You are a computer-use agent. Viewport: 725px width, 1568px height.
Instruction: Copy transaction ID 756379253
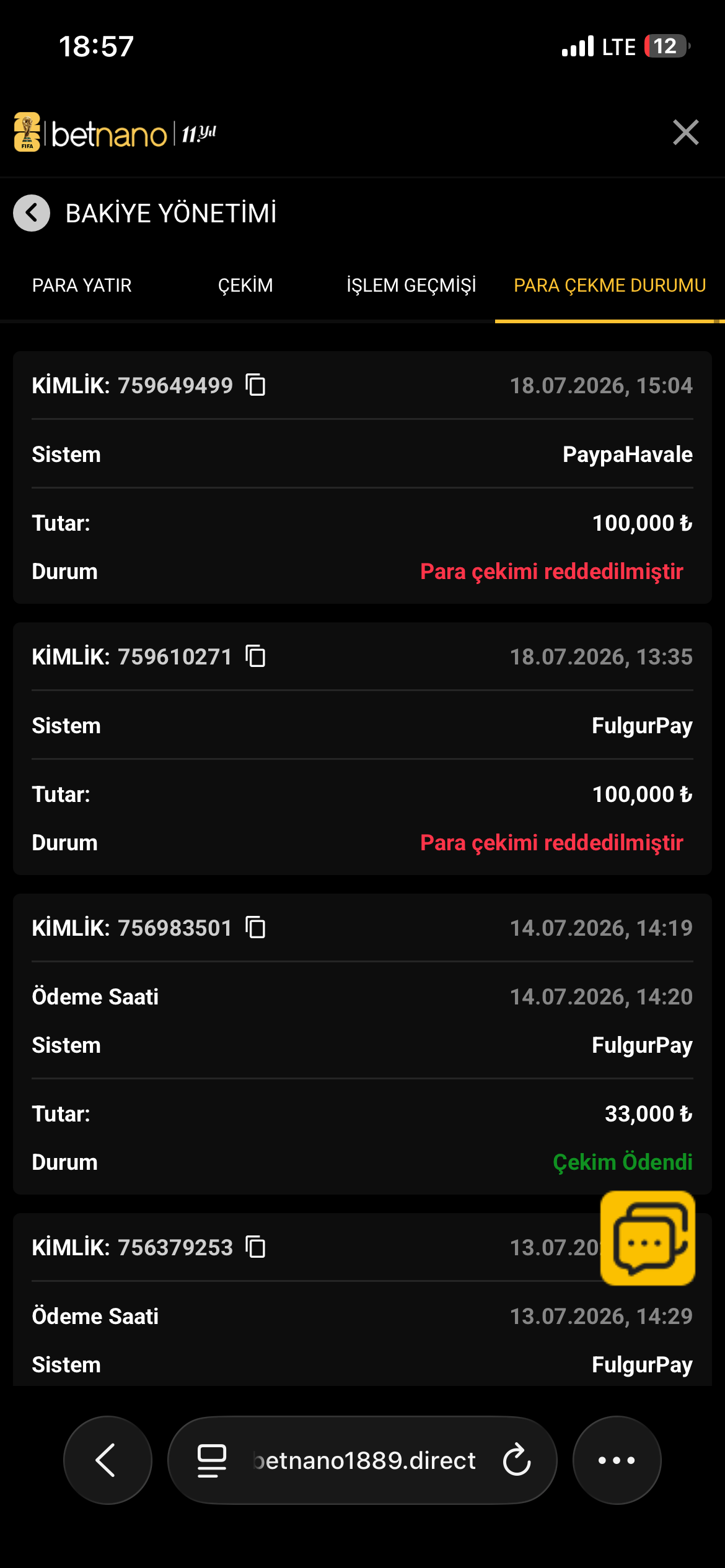[x=255, y=1247]
